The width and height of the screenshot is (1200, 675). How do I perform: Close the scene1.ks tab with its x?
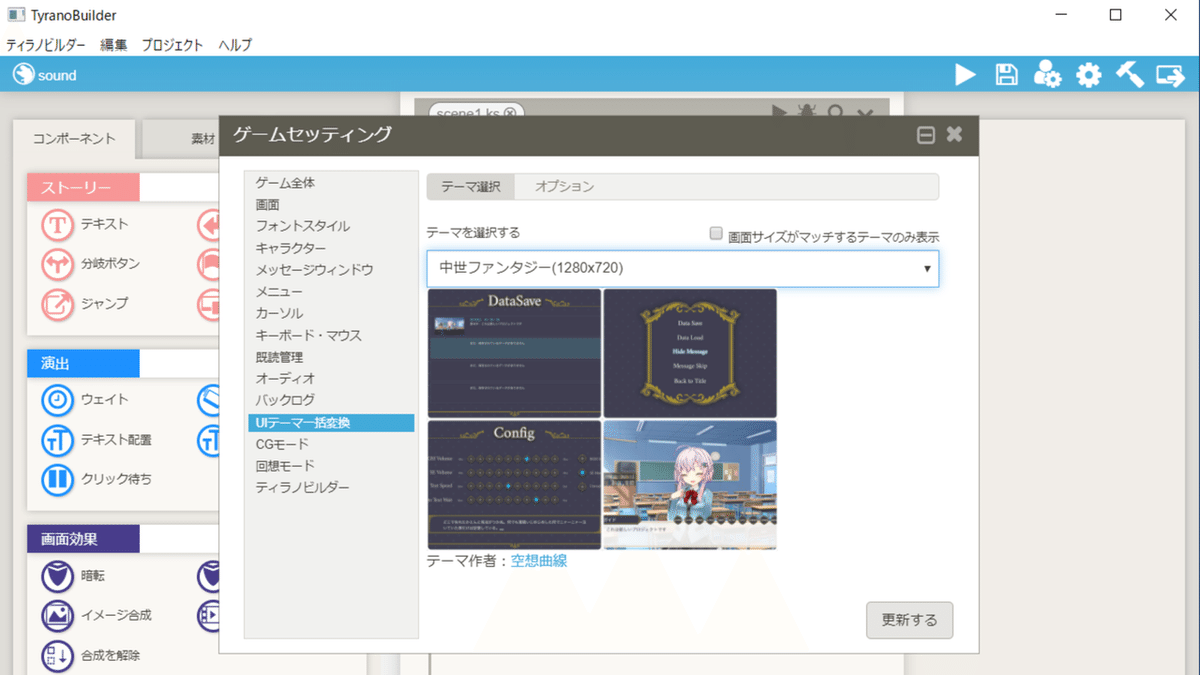510,113
